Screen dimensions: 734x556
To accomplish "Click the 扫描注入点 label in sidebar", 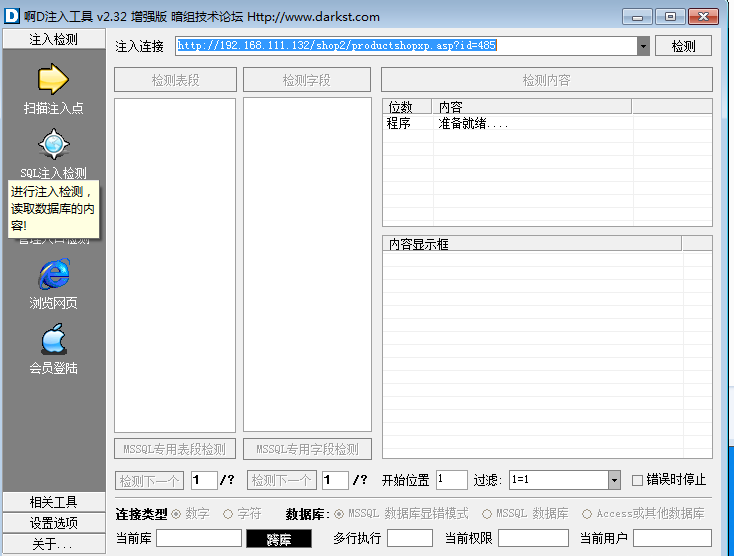I will (x=53, y=108).
